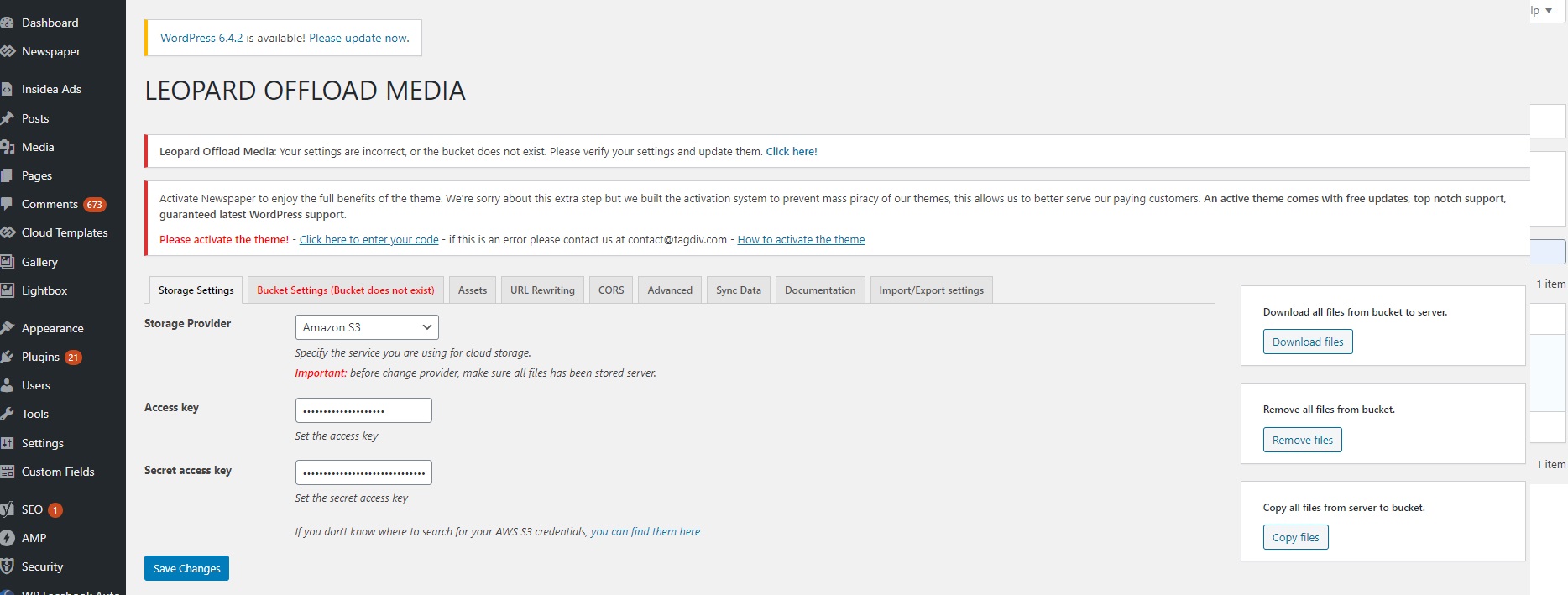Image resolution: width=1568 pixels, height=595 pixels.
Task: Click the AMP lightning icon
Action: (x=7, y=538)
